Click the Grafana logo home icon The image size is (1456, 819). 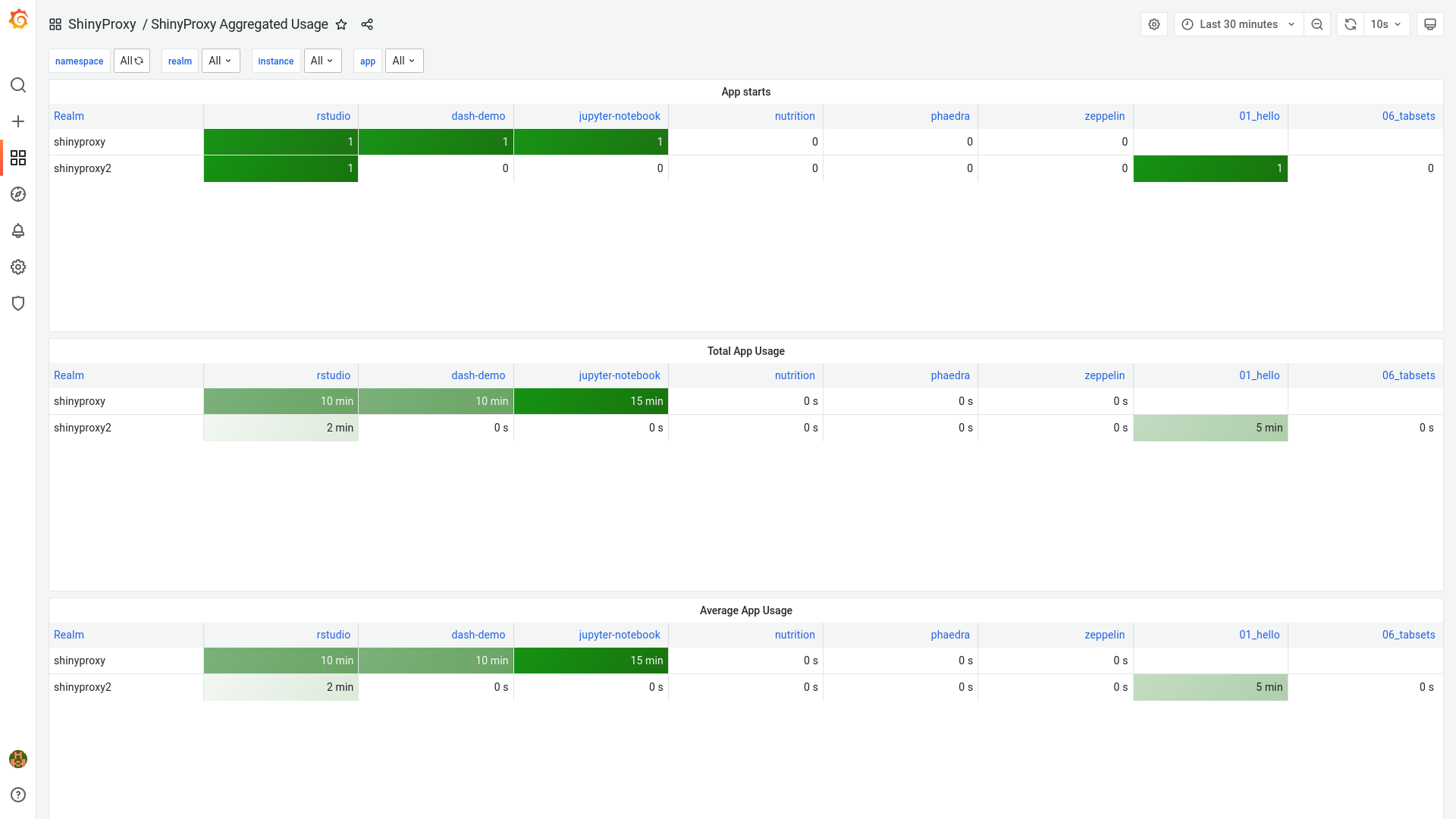[18, 20]
